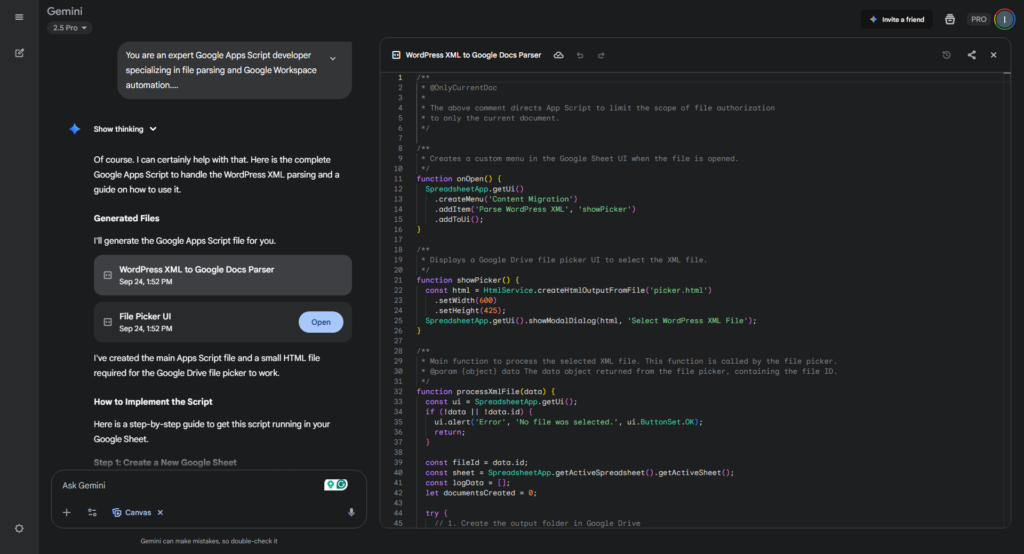This screenshot has height=554, width=1024.
Task: Click 'How to Implement the Script' heading
Action: [x=153, y=402]
